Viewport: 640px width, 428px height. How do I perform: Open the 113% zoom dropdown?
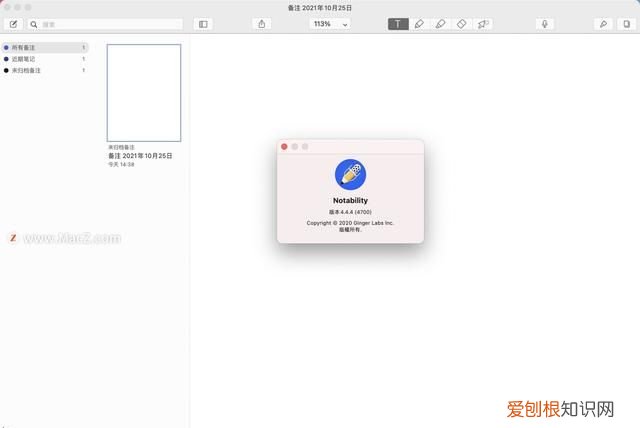pos(330,24)
